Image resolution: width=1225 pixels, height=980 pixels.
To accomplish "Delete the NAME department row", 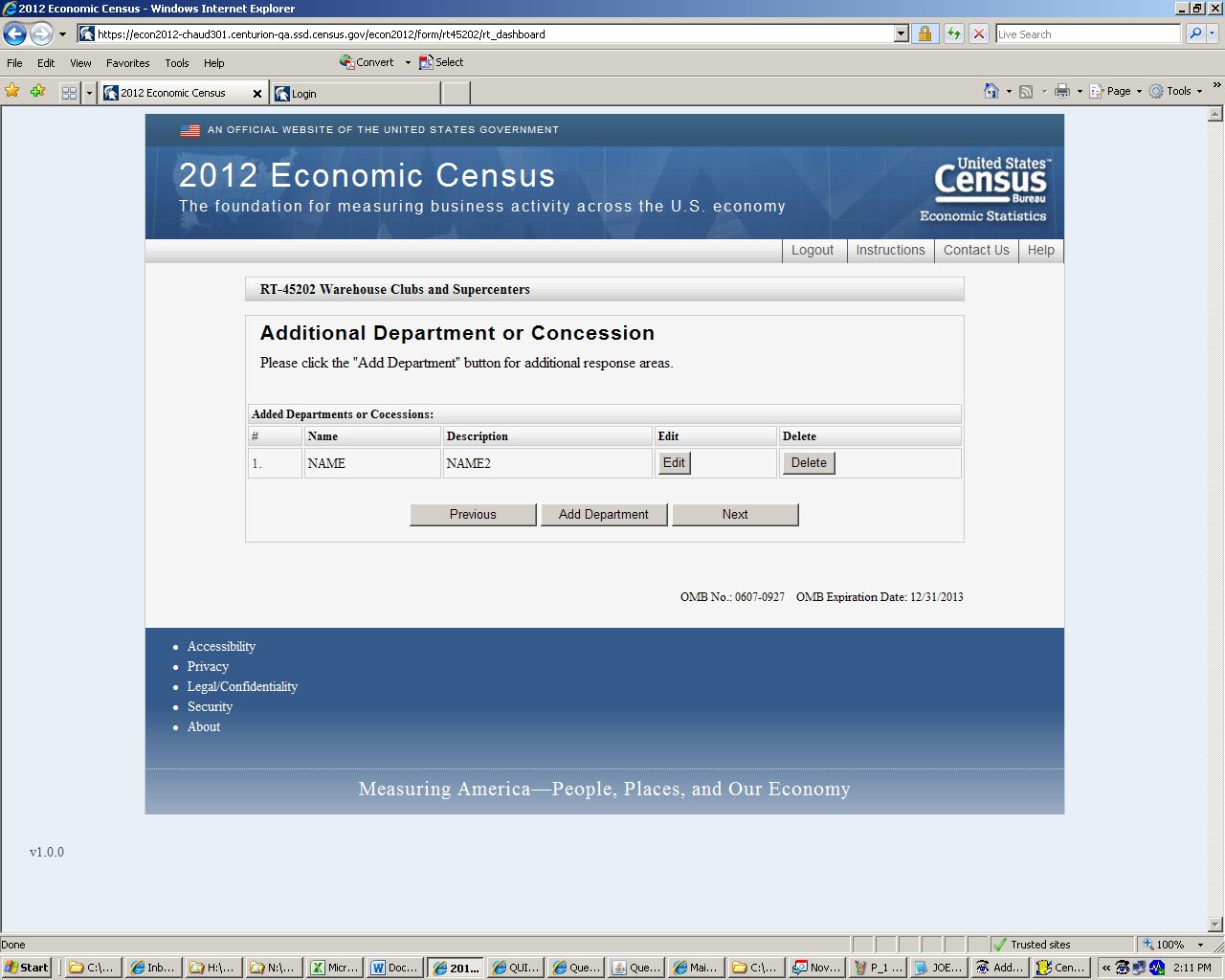I will pyautogui.click(x=809, y=463).
